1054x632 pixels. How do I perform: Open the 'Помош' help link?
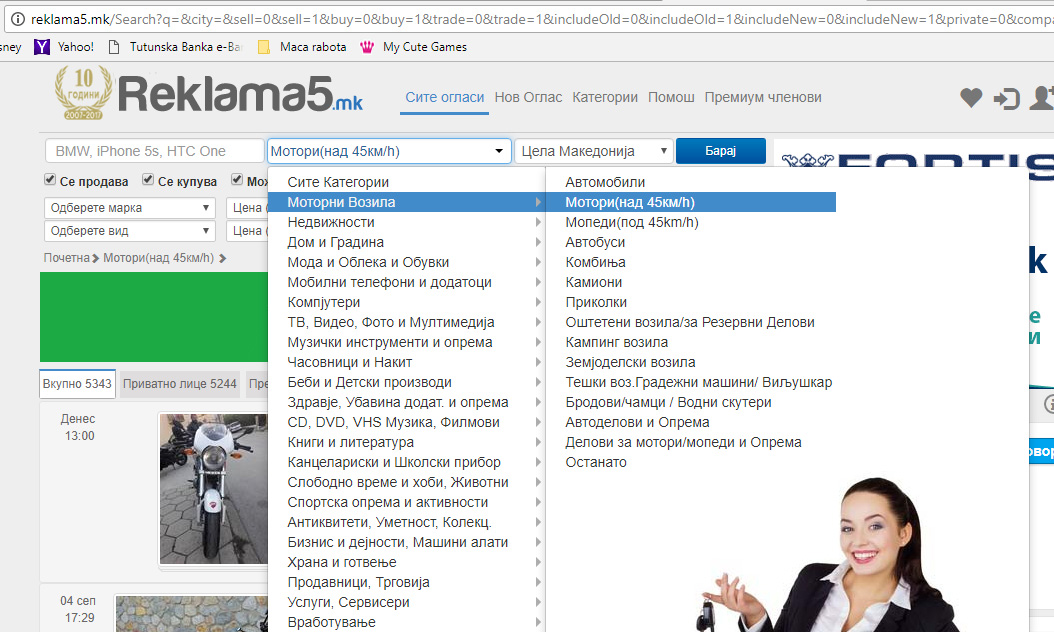(671, 97)
